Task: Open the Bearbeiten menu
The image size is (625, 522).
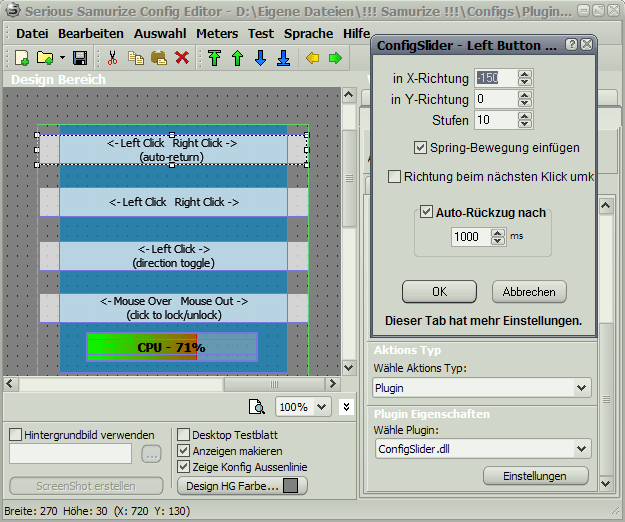Action: (91, 33)
